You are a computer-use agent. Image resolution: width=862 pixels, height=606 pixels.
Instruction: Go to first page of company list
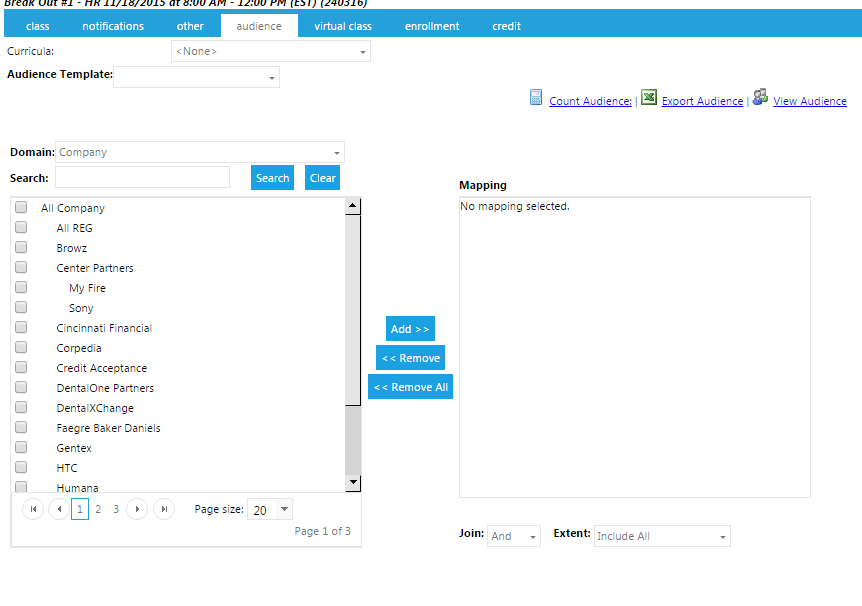pyautogui.click(x=33, y=509)
